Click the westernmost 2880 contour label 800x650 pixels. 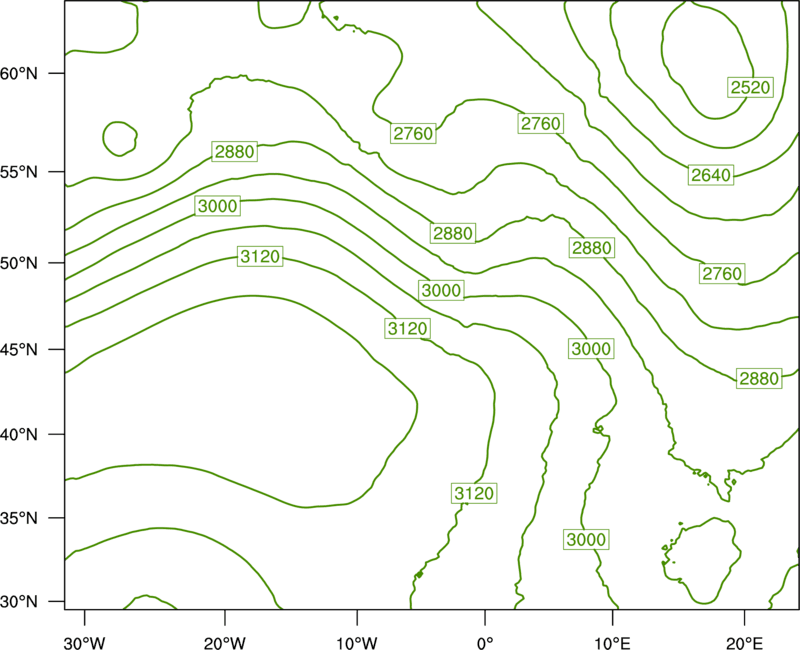pyautogui.click(x=234, y=152)
